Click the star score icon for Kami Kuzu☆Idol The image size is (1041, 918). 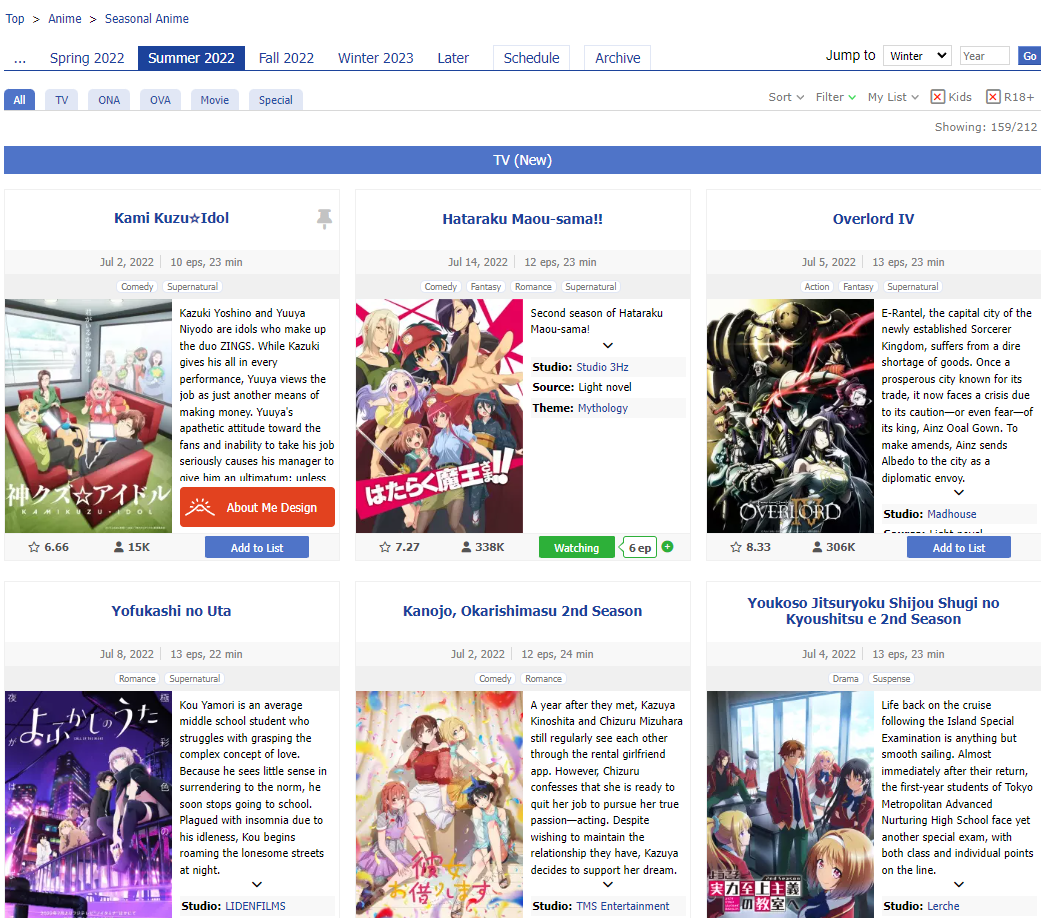coord(34,548)
